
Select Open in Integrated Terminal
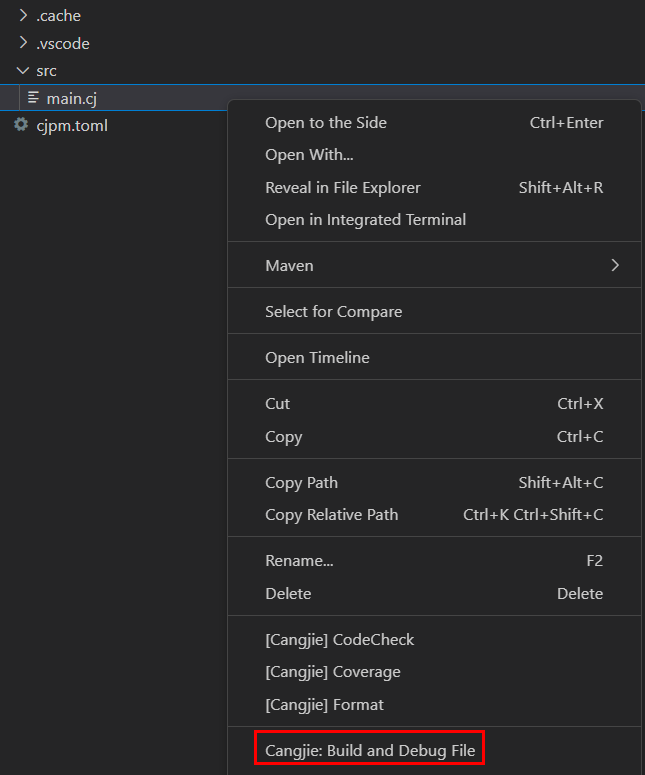pyautogui.click(x=365, y=220)
